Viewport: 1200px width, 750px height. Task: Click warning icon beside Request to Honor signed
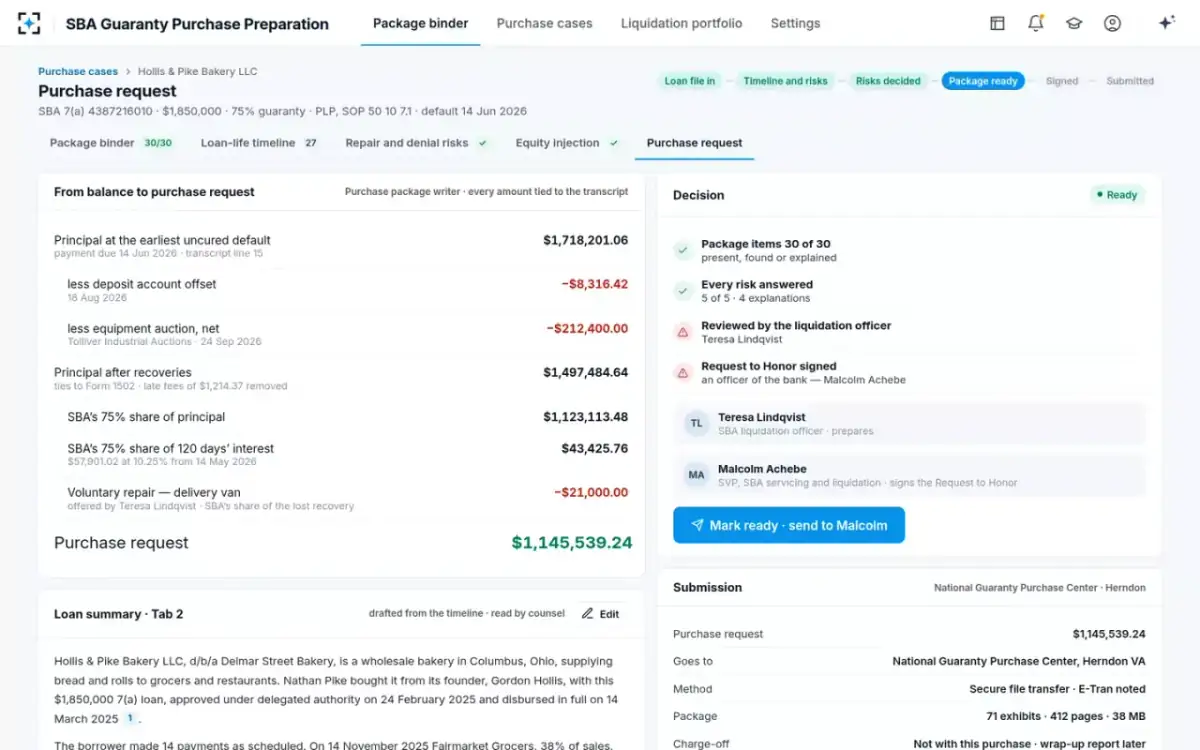[x=683, y=373]
